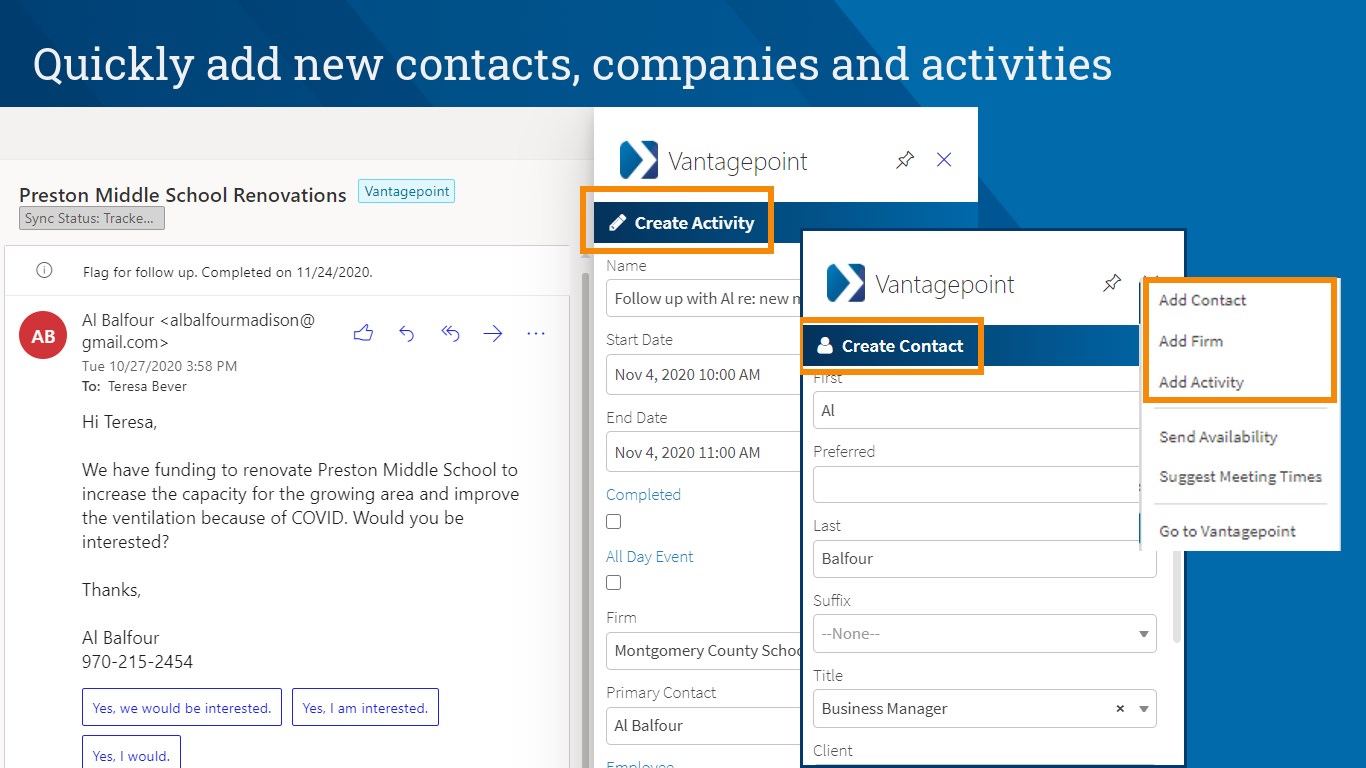Expand the Title dropdown arrow
This screenshot has width=1366, height=768.
click(x=1144, y=709)
